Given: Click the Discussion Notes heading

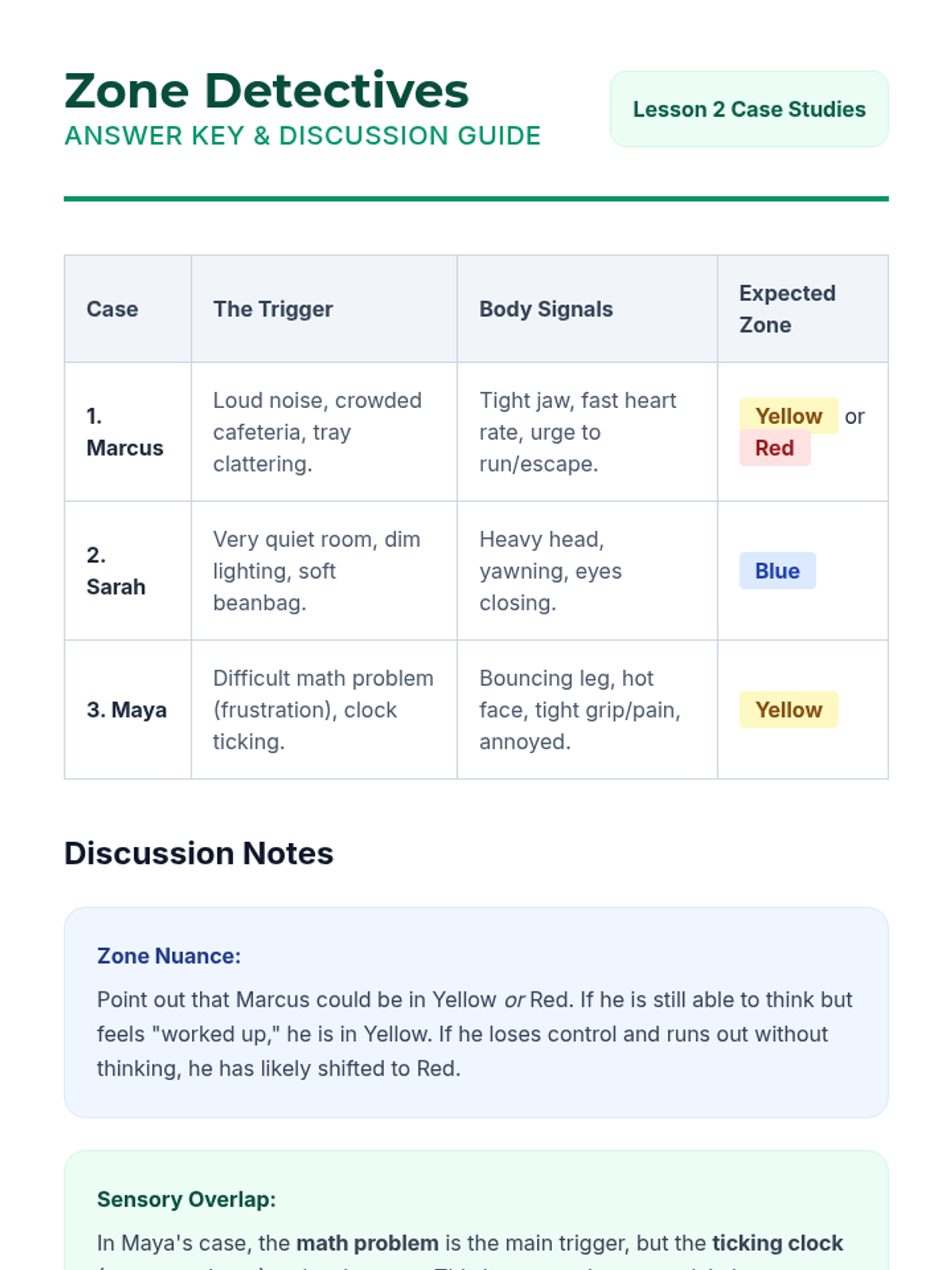Looking at the screenshot, I should [x=198, y=853].
